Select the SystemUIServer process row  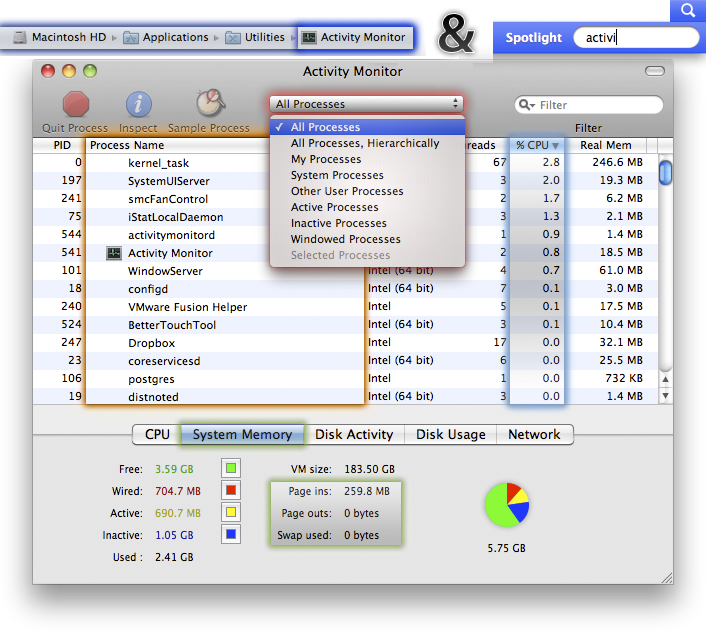[x=345, y=181]
